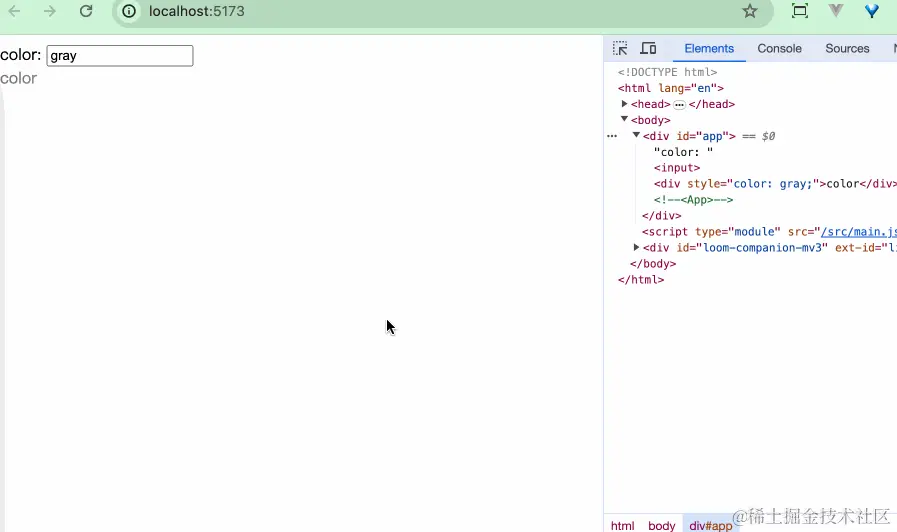Go forward in browser history
Viewport: 897px width, 532px height.
(x=50, y=11)
